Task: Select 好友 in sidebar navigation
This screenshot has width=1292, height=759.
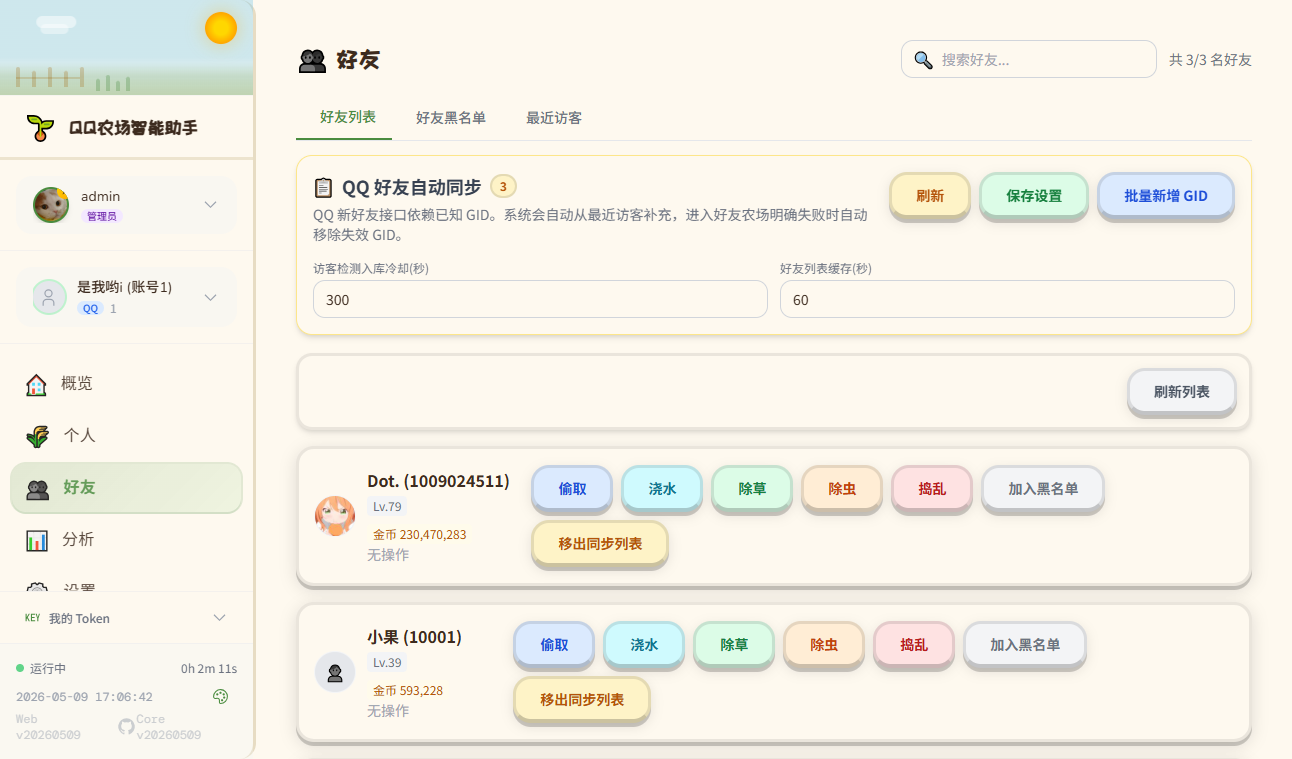Action: (127, 488)
